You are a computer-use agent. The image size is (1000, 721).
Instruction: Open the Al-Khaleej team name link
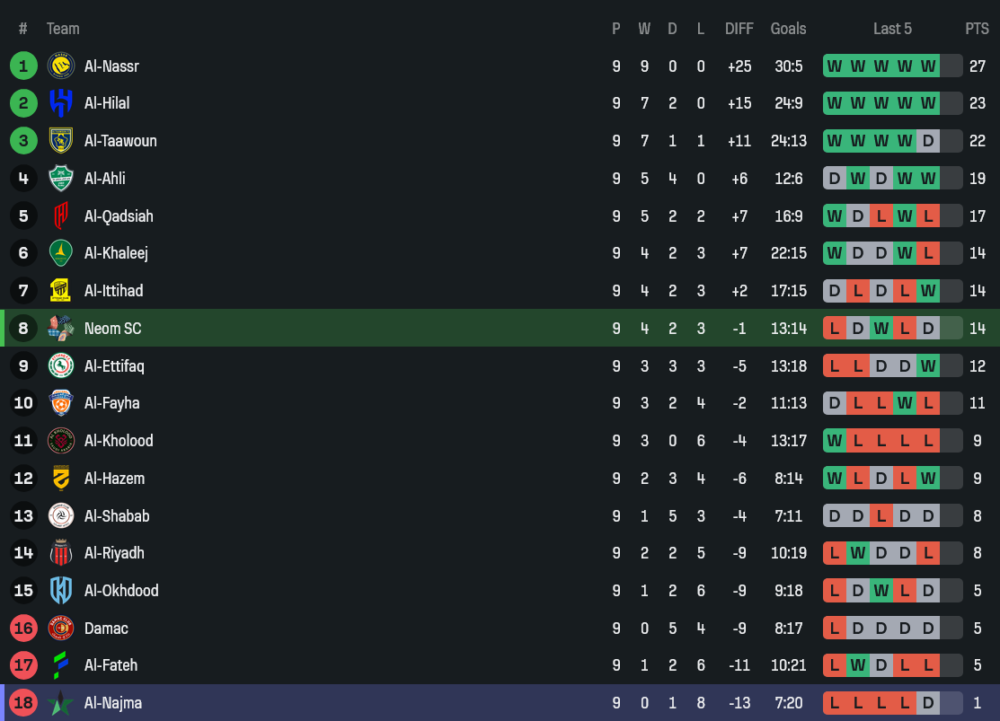coord(116,253)
